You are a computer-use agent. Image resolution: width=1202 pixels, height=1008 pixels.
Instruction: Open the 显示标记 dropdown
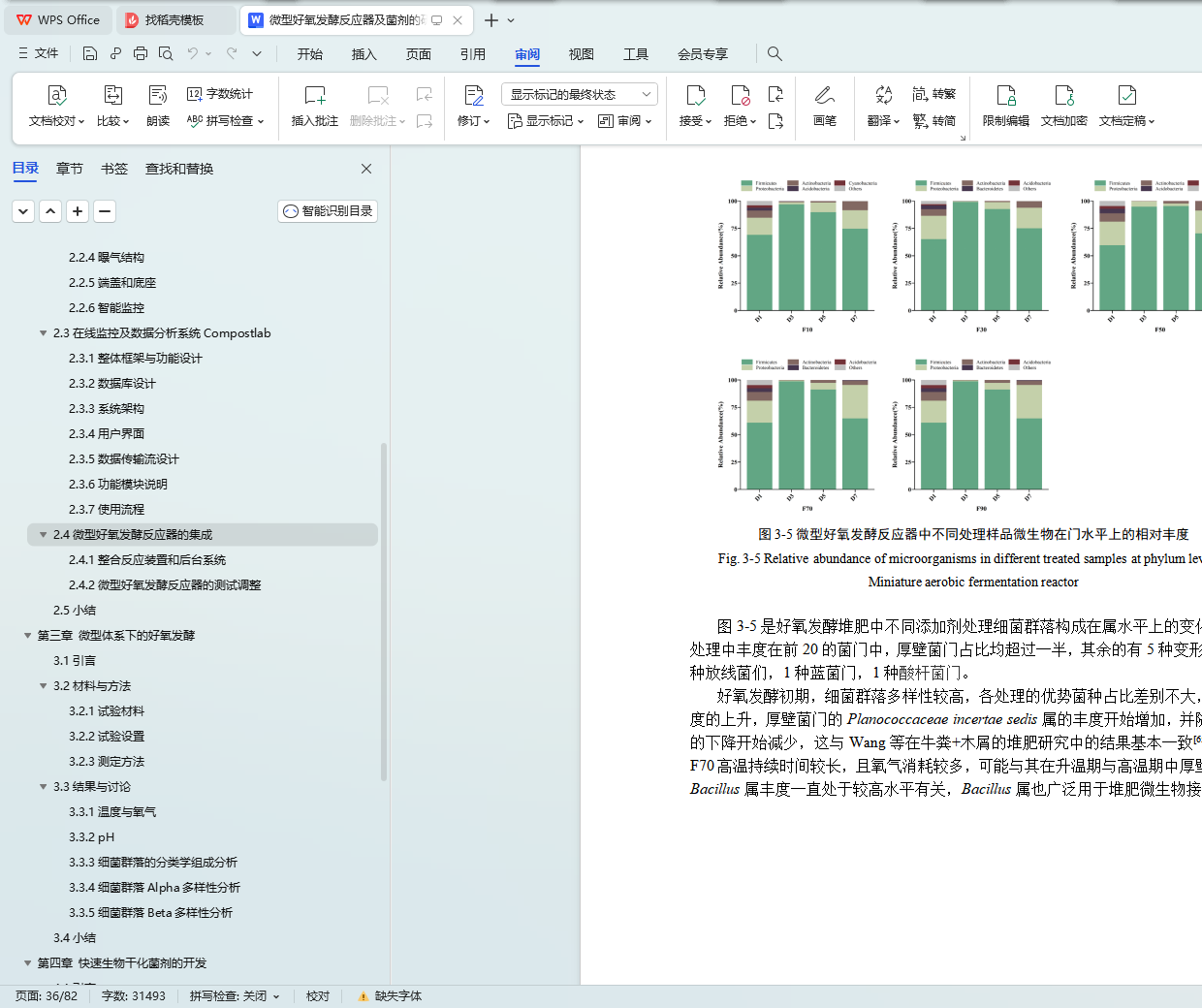pyautogui.click(x=546, y=121)
